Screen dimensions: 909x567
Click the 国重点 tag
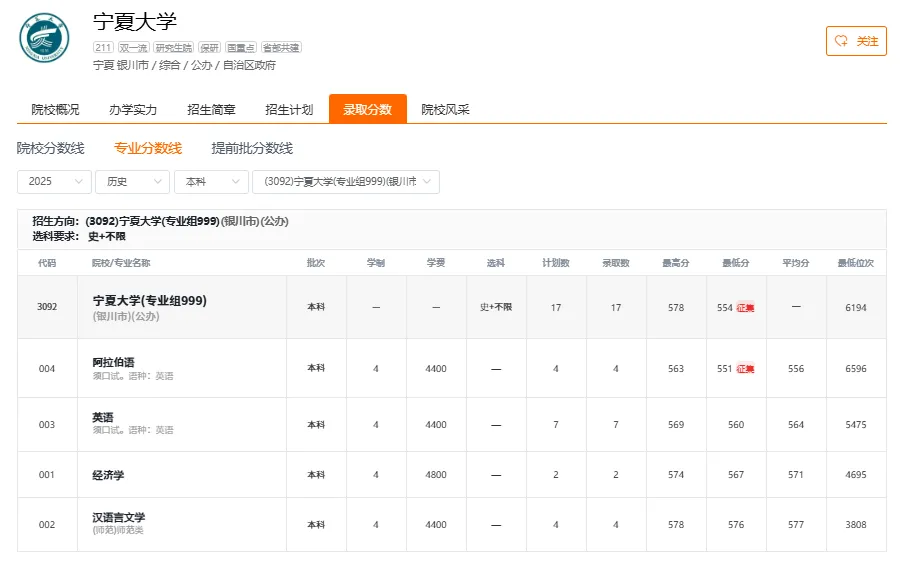click(x=241, y=48)
